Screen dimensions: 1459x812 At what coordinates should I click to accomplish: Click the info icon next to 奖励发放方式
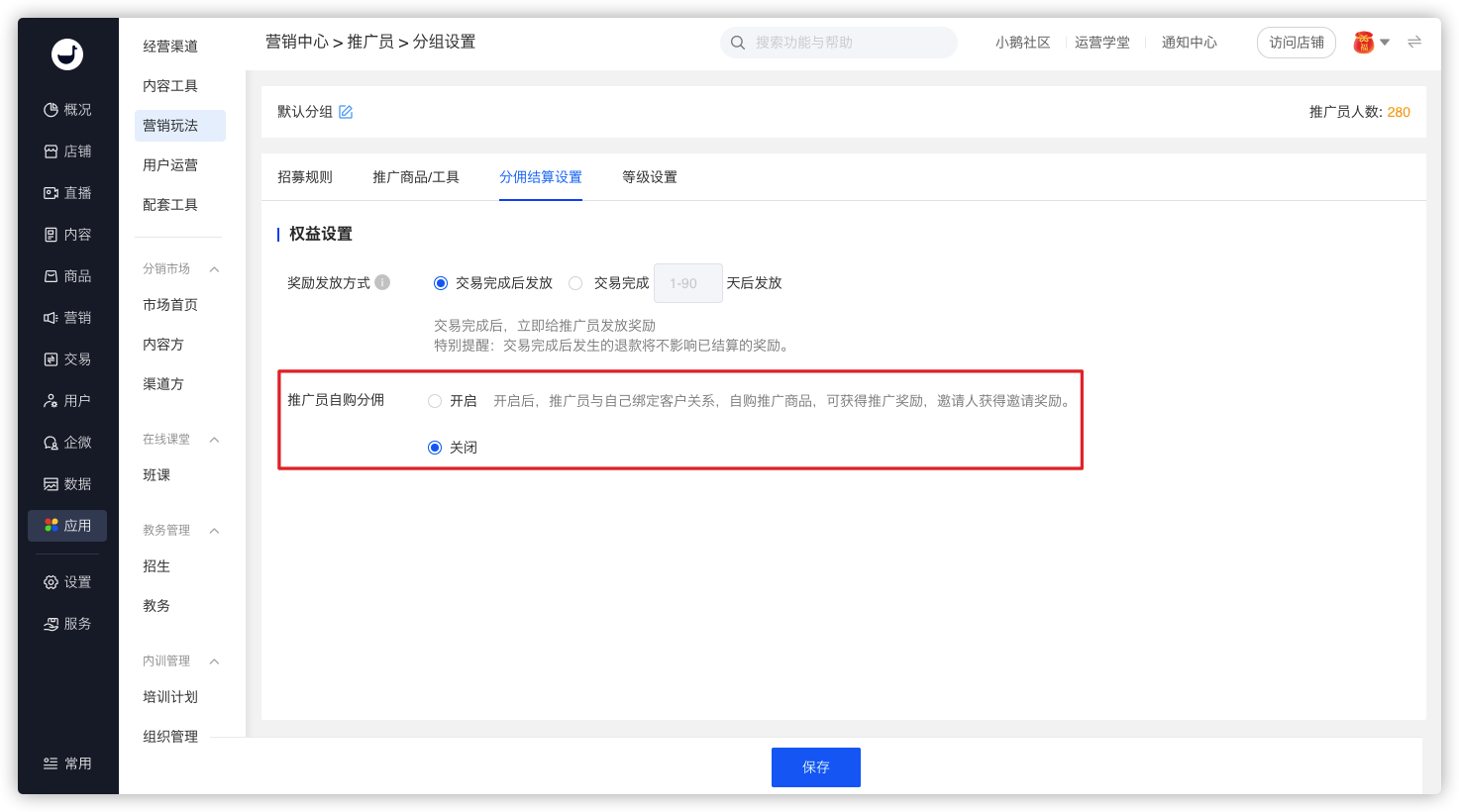[x=382, y=282]
